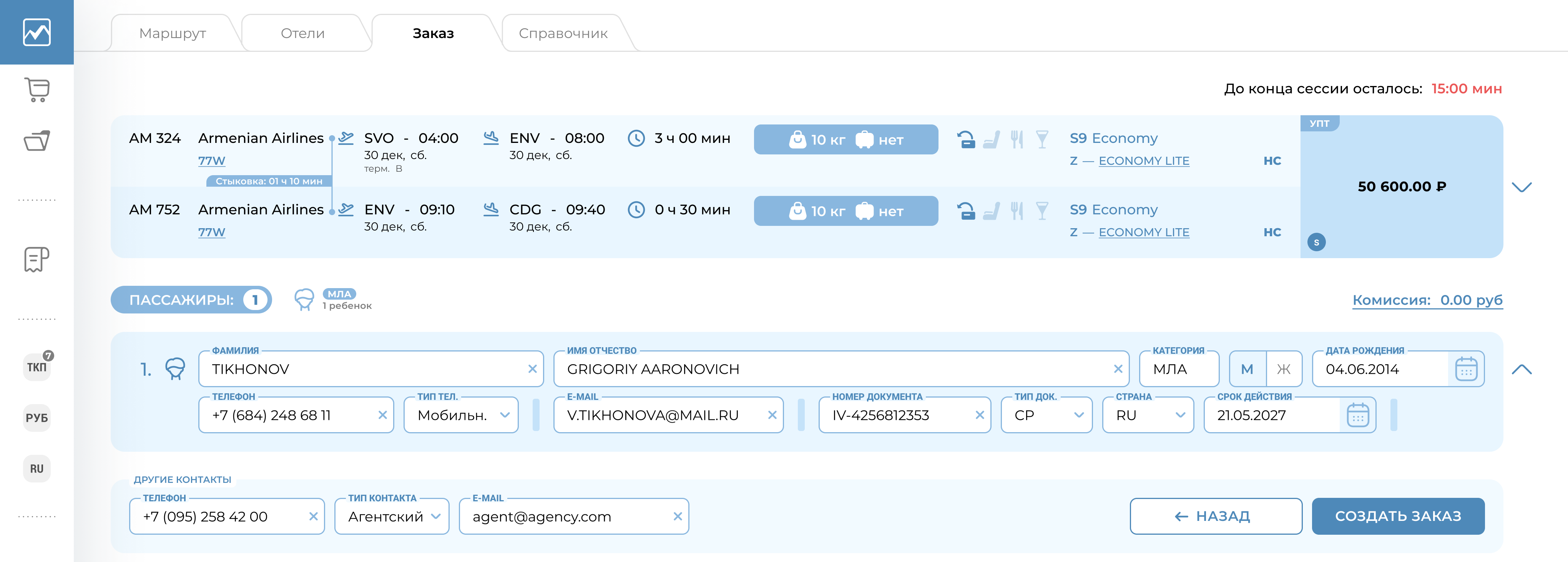Open the shopping cart sidebar icon
The image size is (1568, 562).
click(37, 90)
